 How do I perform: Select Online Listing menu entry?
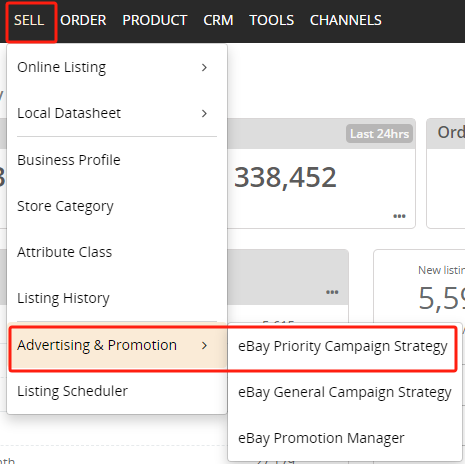[x=117, y=67]
